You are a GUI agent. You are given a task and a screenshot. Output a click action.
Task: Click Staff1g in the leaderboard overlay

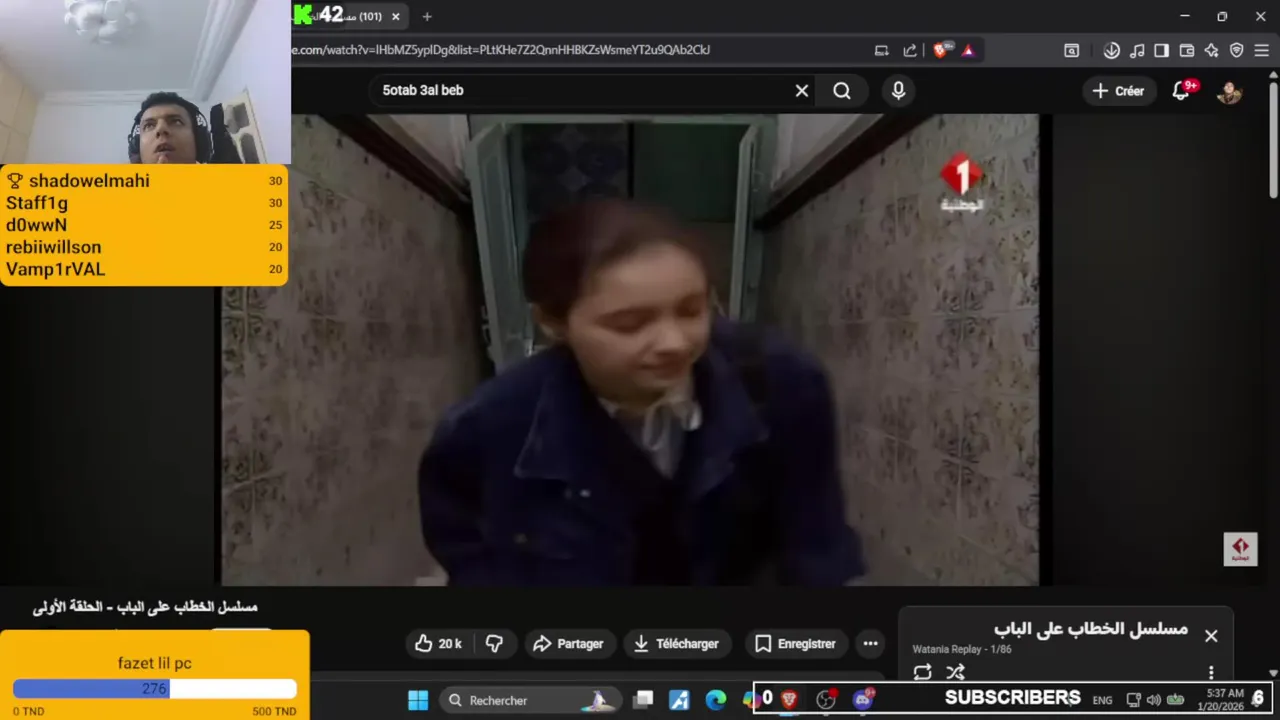pos(37,203)
